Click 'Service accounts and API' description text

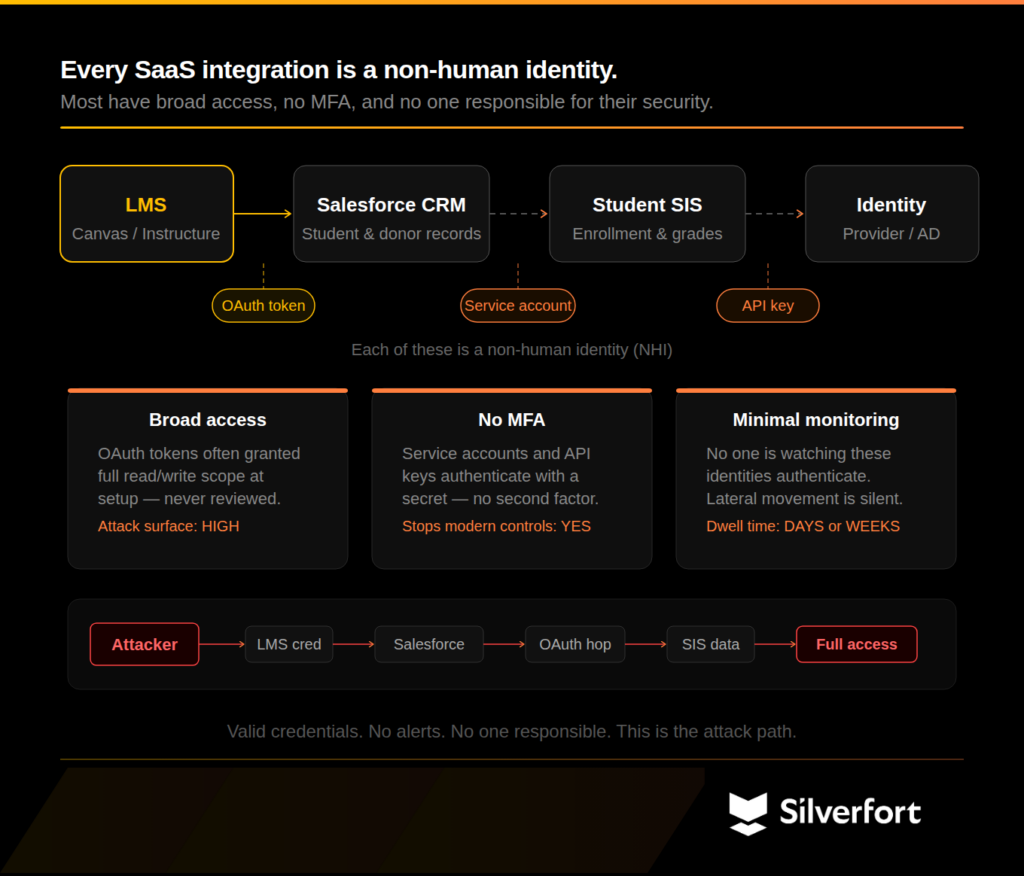coord(496,453)
